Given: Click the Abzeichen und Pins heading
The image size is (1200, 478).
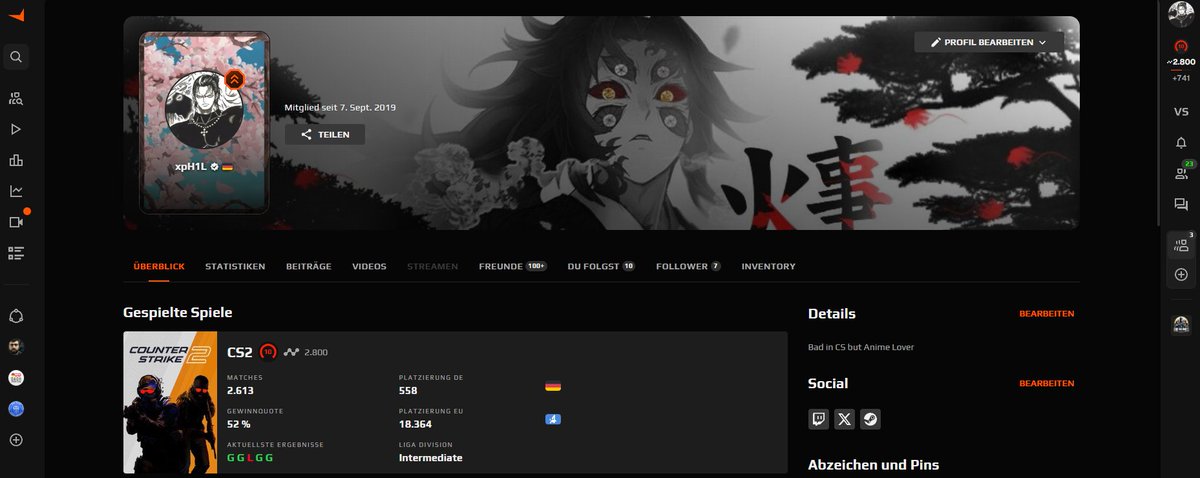Looking at the screenshot, I should coord(873,465).
